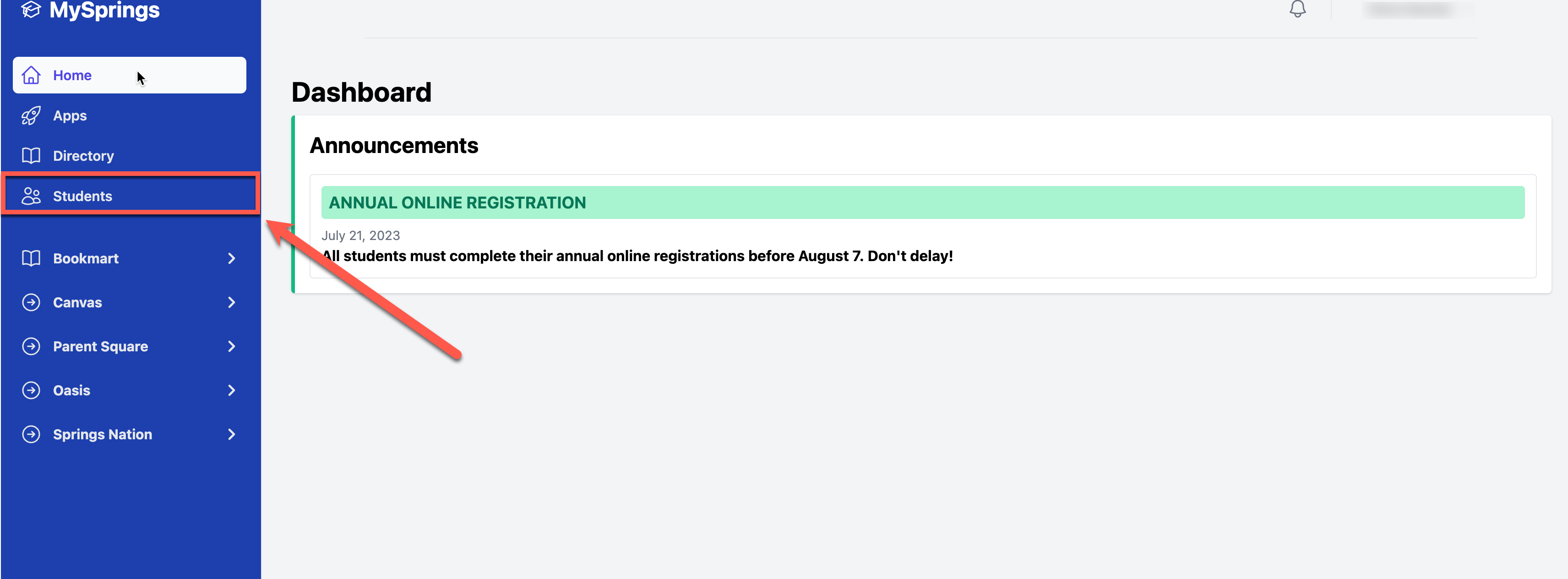Click the Parent Square circled arrow icon
The height and width of the screenshot is (579, 1568).
click(x=31, y=346)
